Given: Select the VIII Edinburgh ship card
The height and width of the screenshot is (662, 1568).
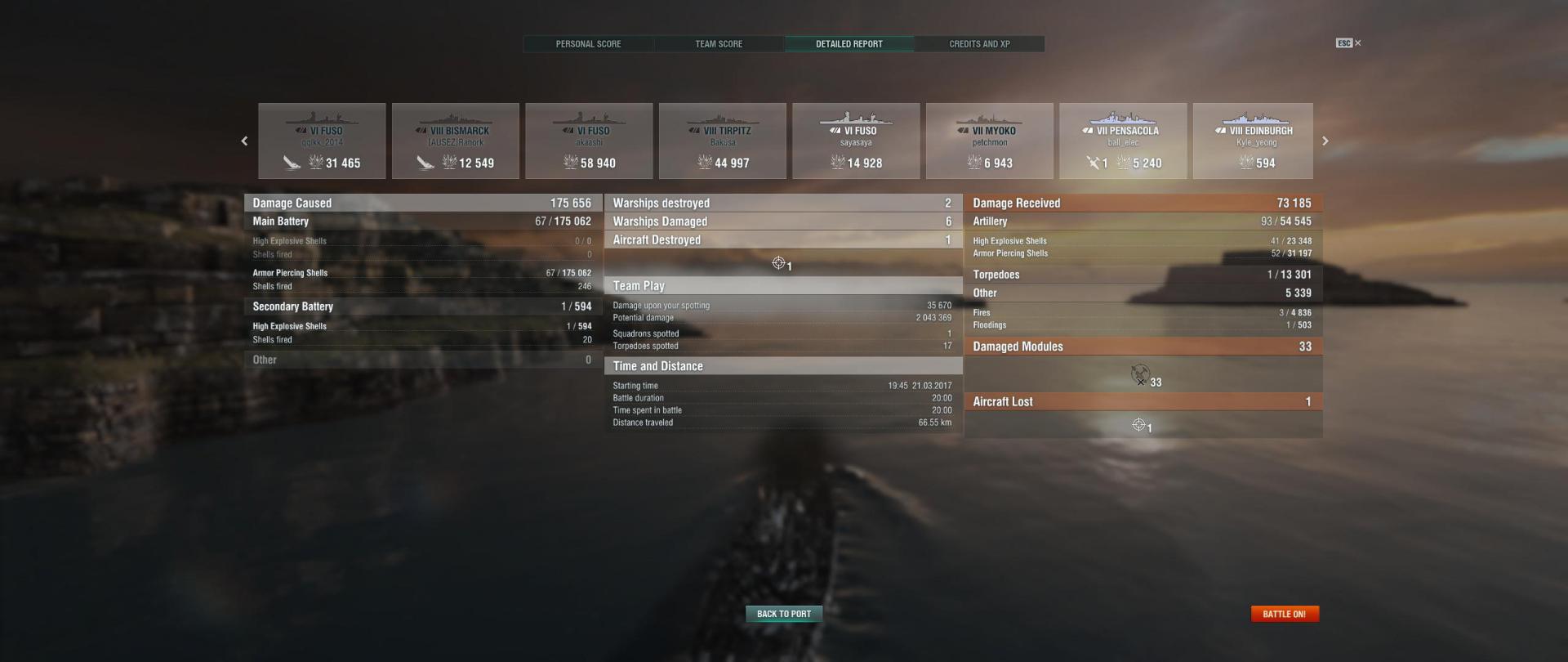Looking at the screenshot, I should 1254,141.
